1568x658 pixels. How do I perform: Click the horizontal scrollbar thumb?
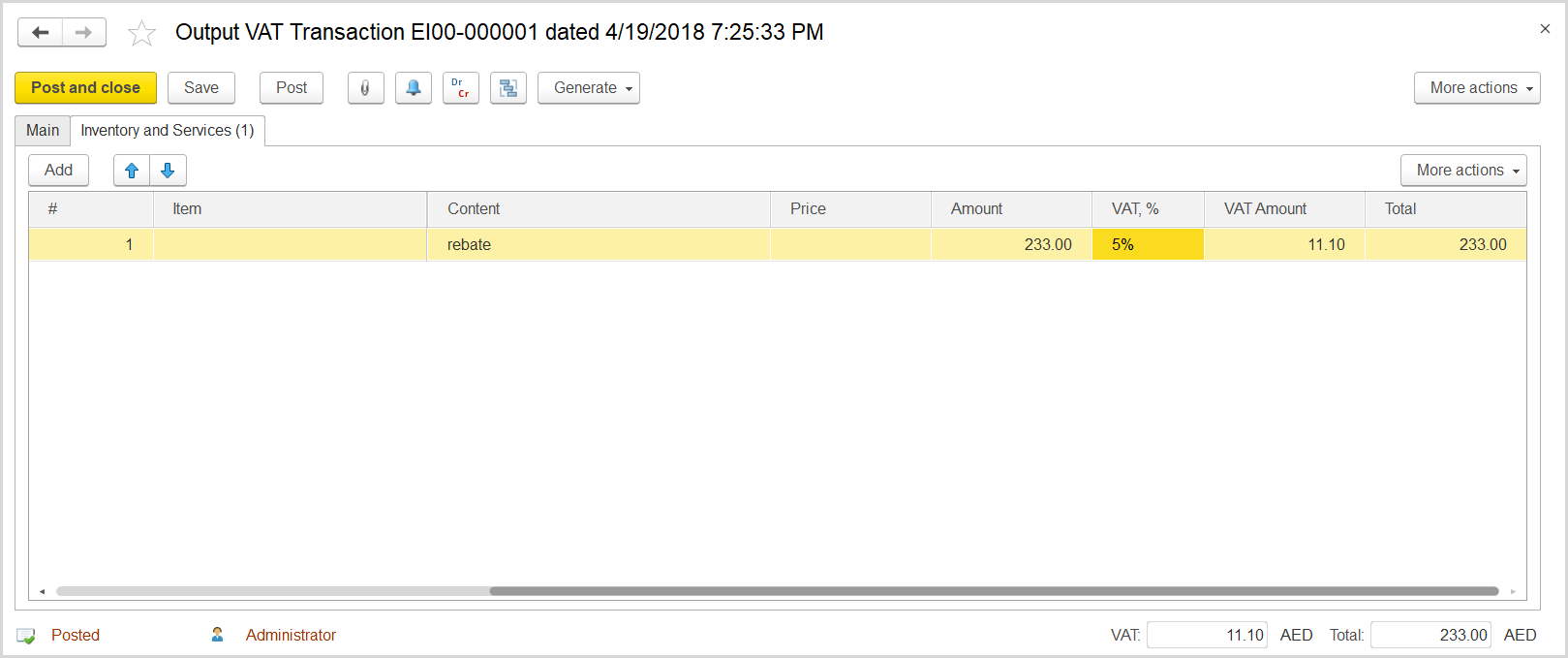[x=994, y=591]
